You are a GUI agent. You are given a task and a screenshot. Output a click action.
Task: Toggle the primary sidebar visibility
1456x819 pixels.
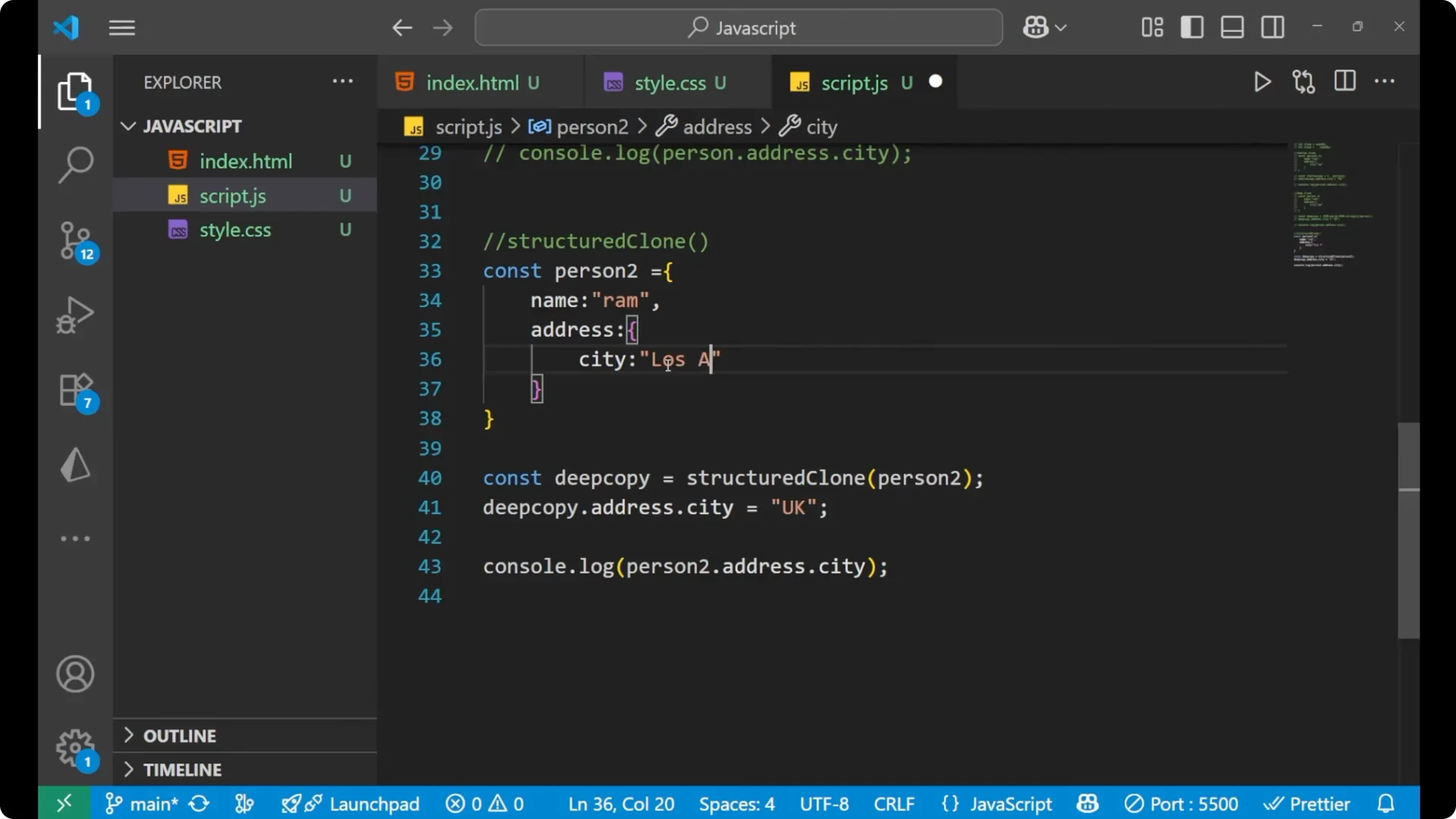coord(1191,27)
